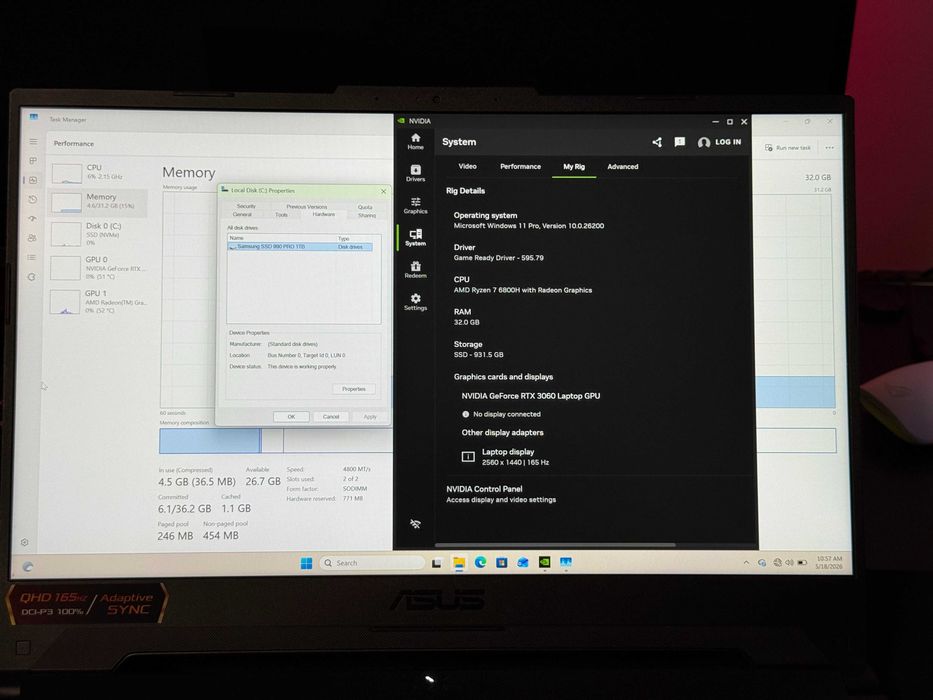Select GPU 1 AMD Radeon item
Image resolution: width=933 pixels, height=700 pixels.
pos(98,302)
